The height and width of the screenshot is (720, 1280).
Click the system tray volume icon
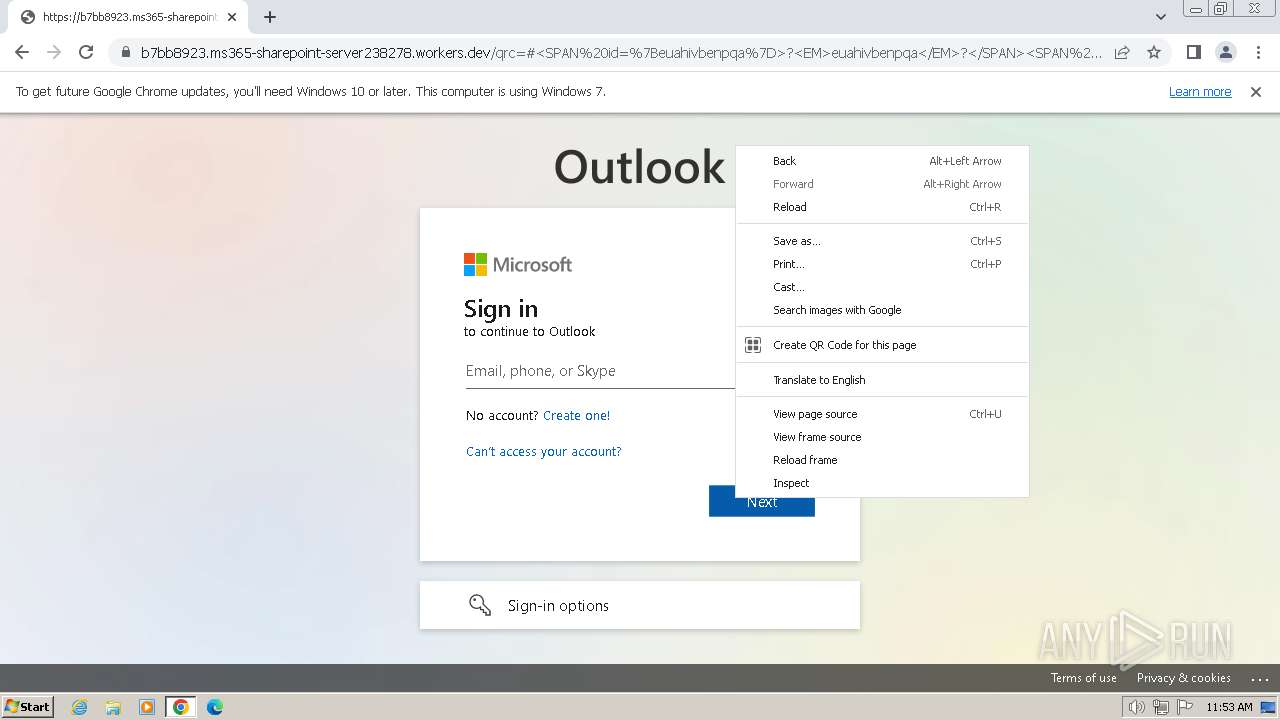1136,707
